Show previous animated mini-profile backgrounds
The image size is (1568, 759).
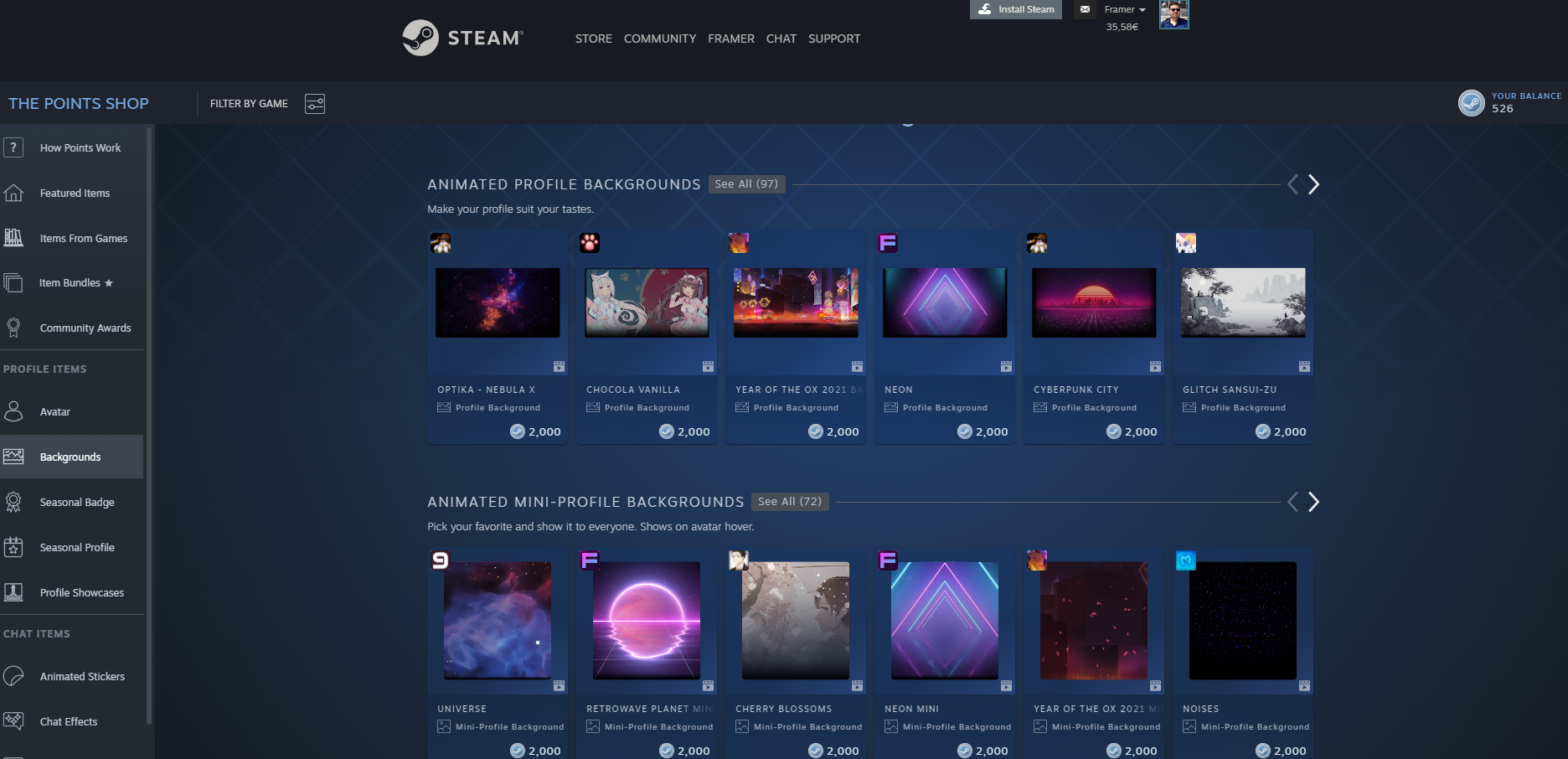1292,502
